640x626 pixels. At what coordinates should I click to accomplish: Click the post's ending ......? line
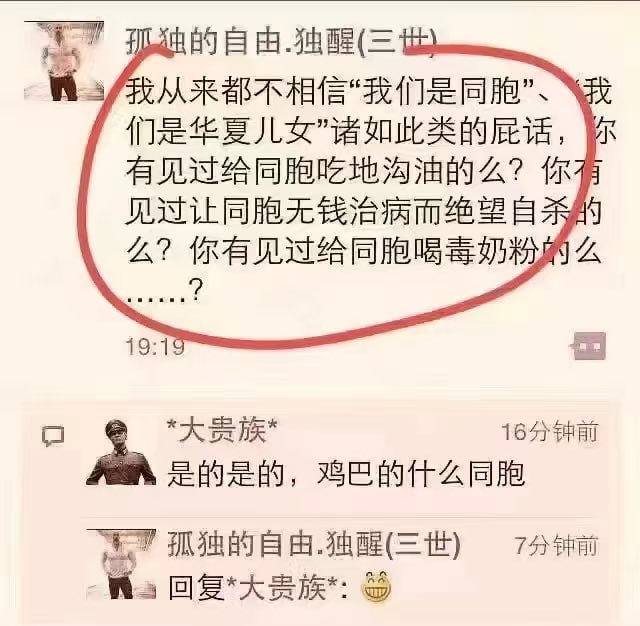point(164,291)
